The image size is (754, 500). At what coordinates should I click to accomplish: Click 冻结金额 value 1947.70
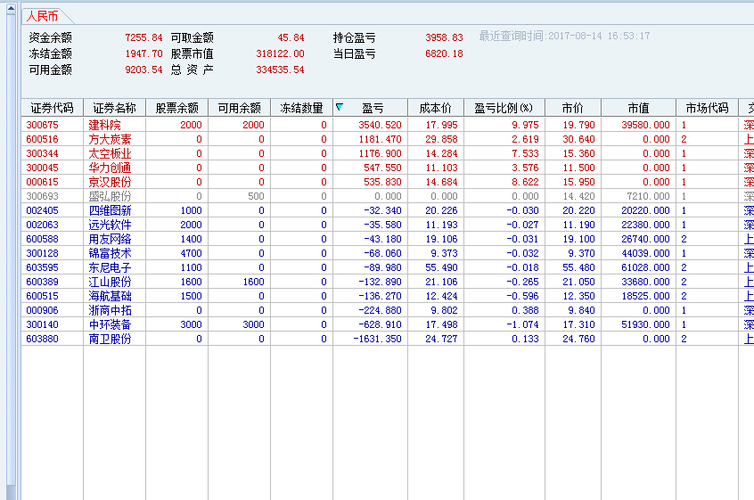(x=144, y=53)
